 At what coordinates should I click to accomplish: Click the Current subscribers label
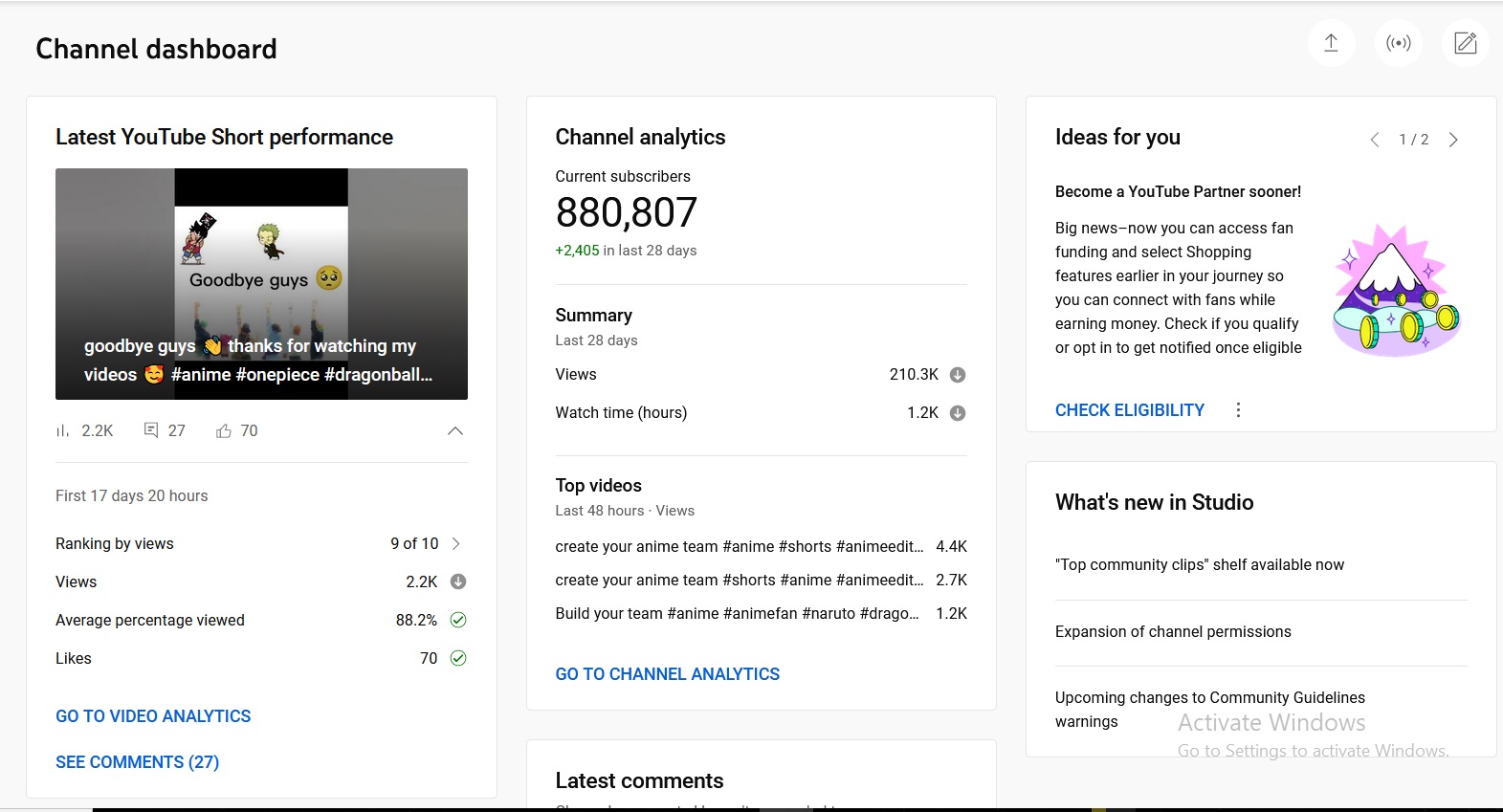pos(623,177)
